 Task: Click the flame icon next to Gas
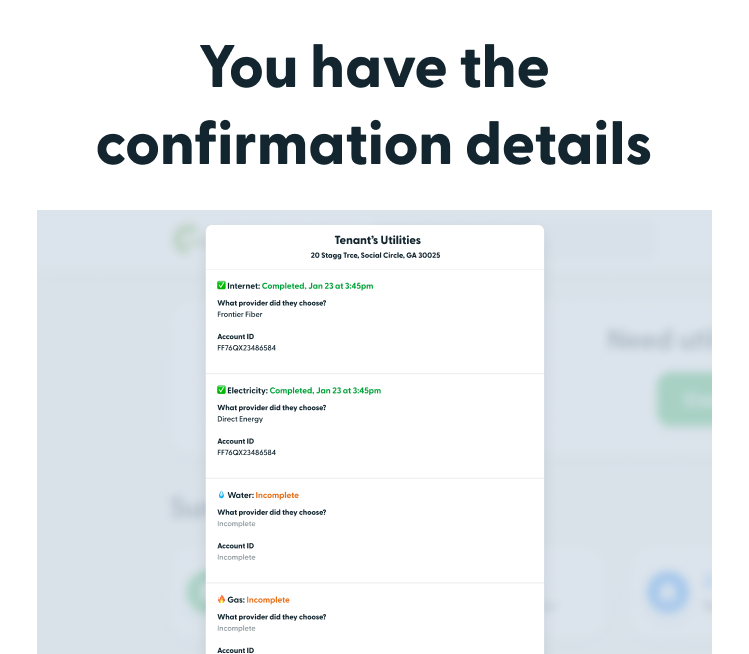[221, 599]
